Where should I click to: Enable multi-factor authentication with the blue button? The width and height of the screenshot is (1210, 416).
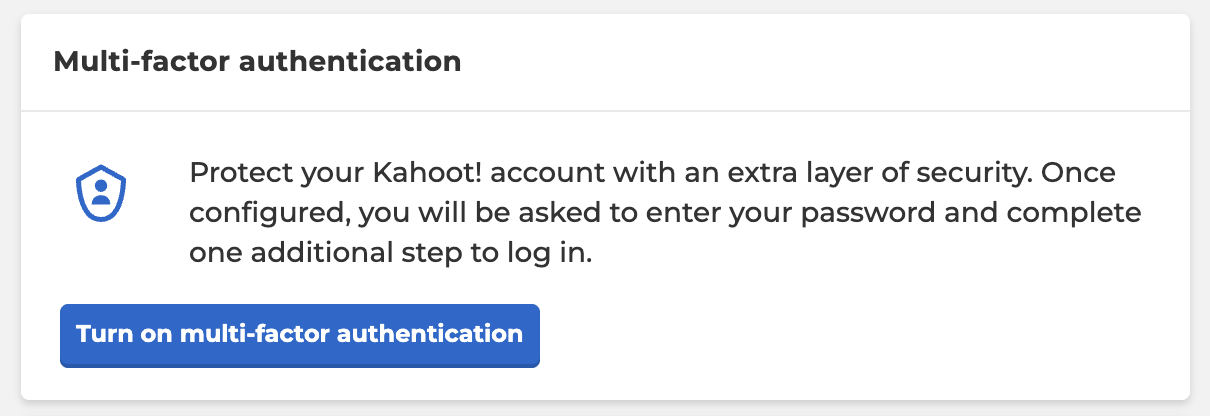pos(300,335)
